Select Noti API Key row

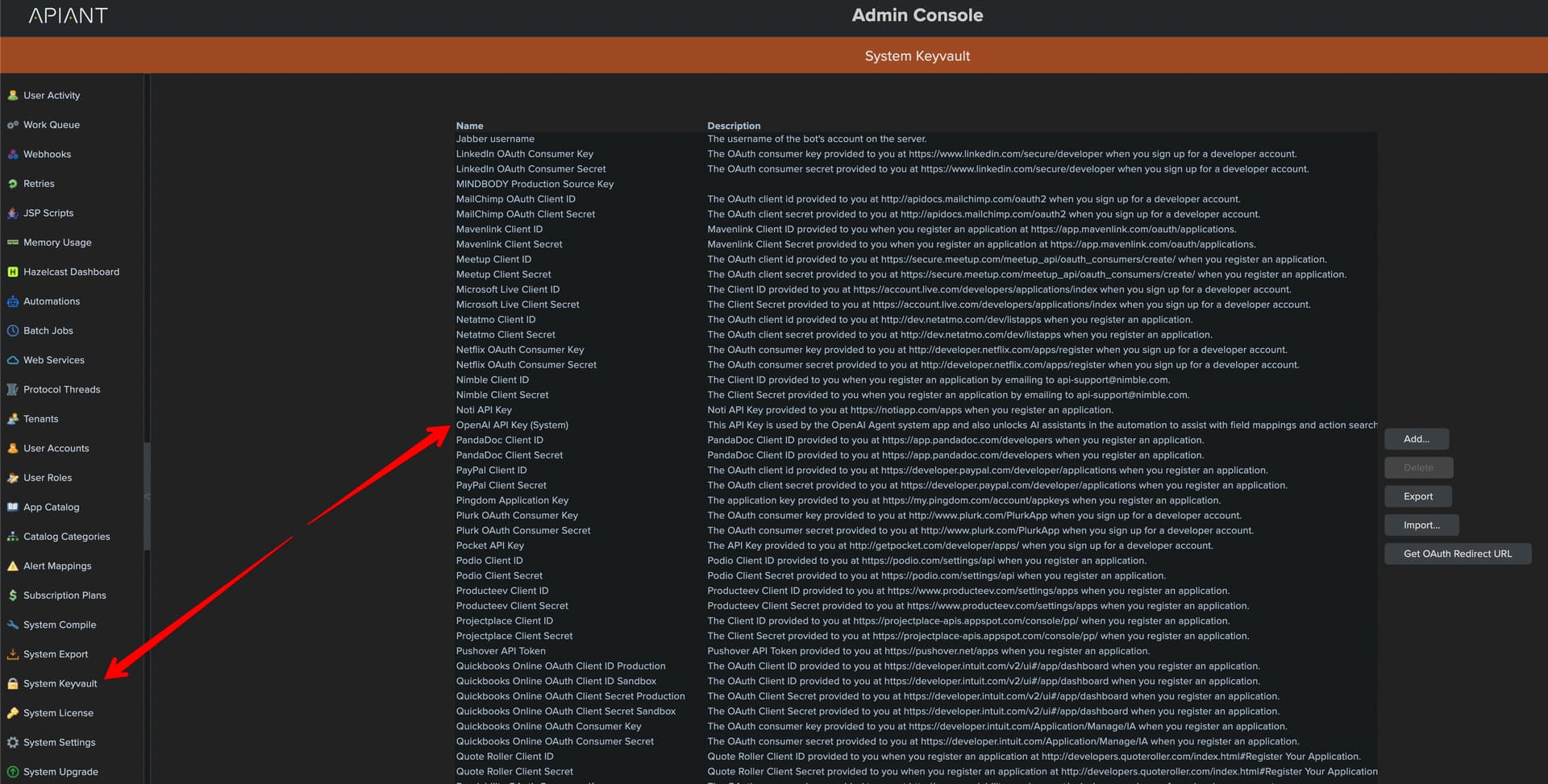pyautogui.click(x=917, y=410)
